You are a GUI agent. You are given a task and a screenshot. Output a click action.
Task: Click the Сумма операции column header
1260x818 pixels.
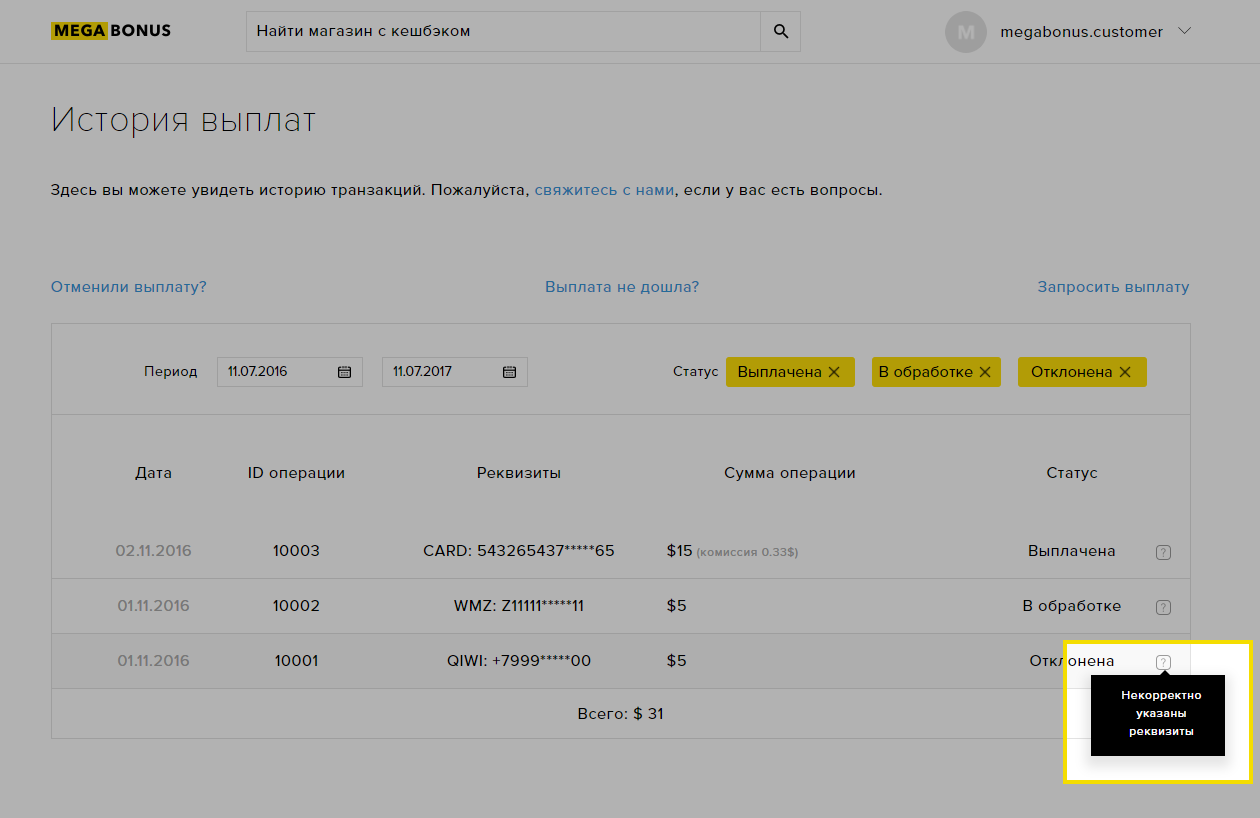click(790, 473)
